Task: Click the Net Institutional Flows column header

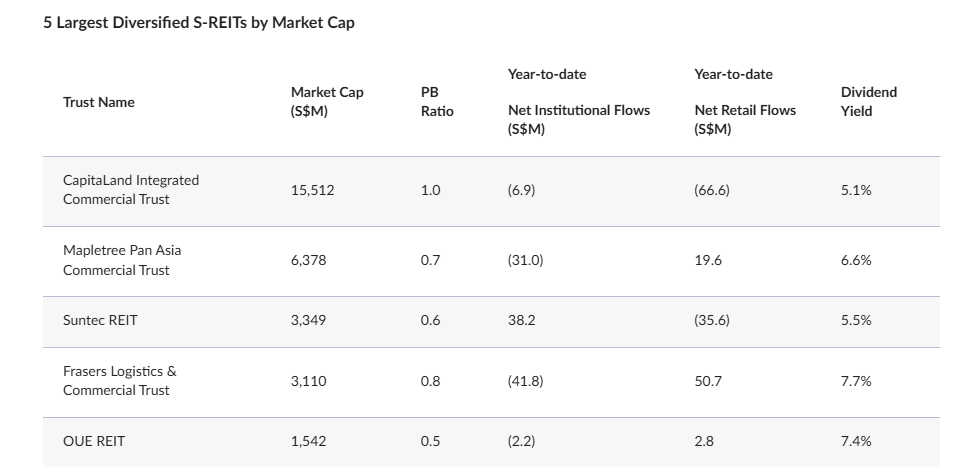Action: (x=578, y=110)
